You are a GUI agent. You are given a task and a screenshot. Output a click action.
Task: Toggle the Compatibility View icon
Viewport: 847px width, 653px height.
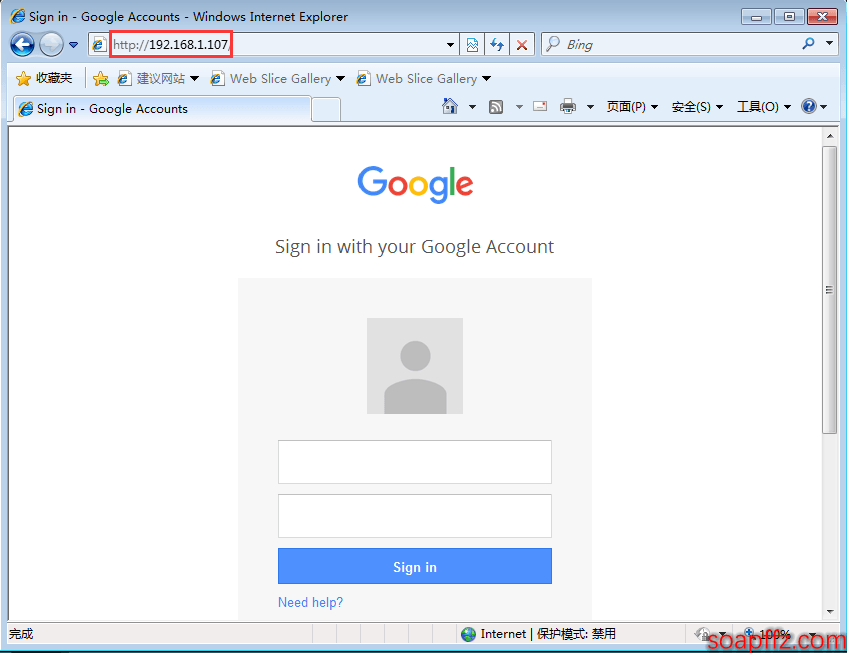point(472,44)
